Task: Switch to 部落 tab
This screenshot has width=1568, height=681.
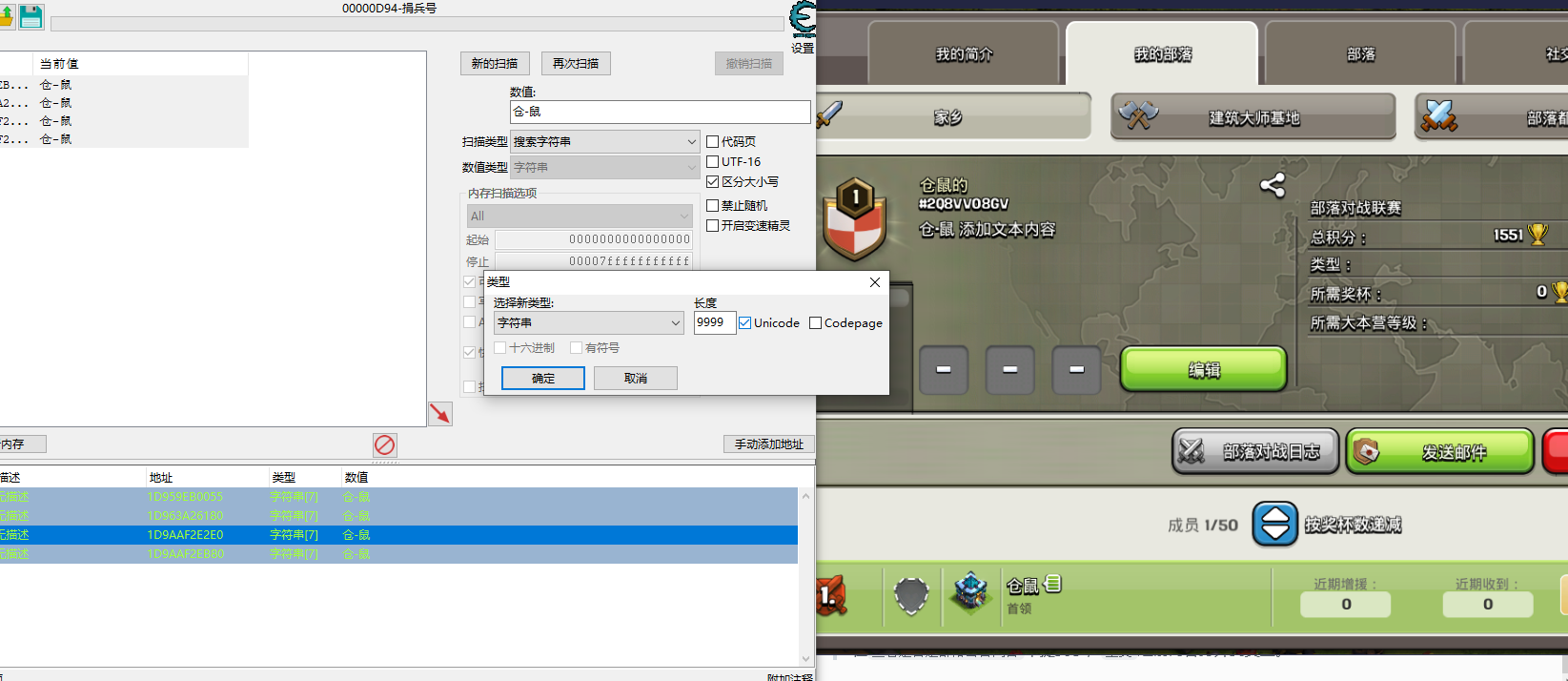Action: (1360, 54)
